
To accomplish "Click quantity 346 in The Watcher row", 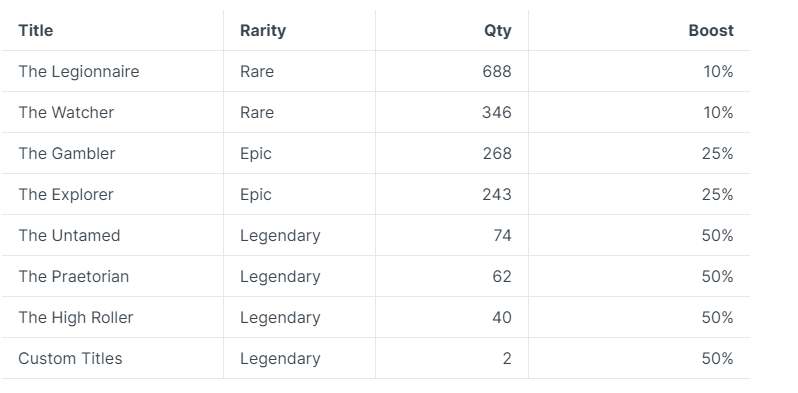I will point(497,113).
